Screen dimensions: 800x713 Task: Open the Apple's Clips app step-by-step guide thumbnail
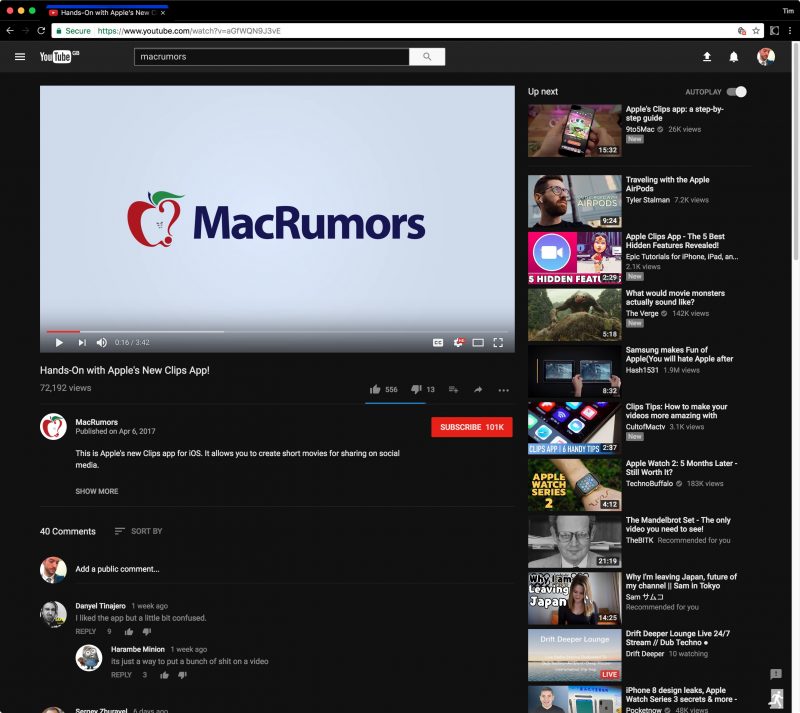click(574, 131)
